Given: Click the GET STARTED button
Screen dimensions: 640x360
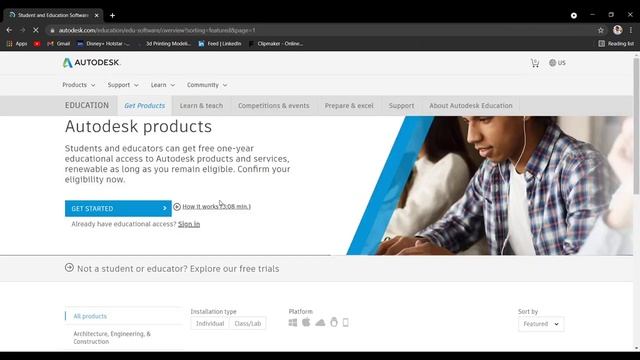Looking at the screenshot, I should [118, 209].
